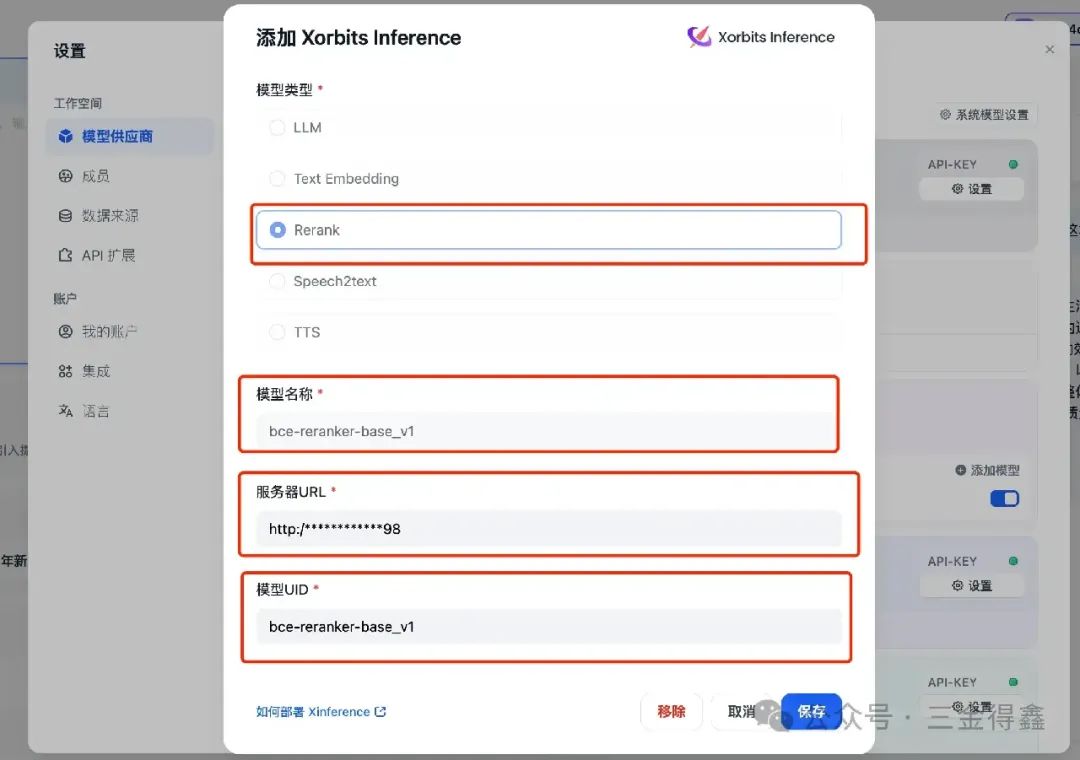Click the gear icon beside 系统模型设置
The image size is (1080, 760).
(946, 114)
